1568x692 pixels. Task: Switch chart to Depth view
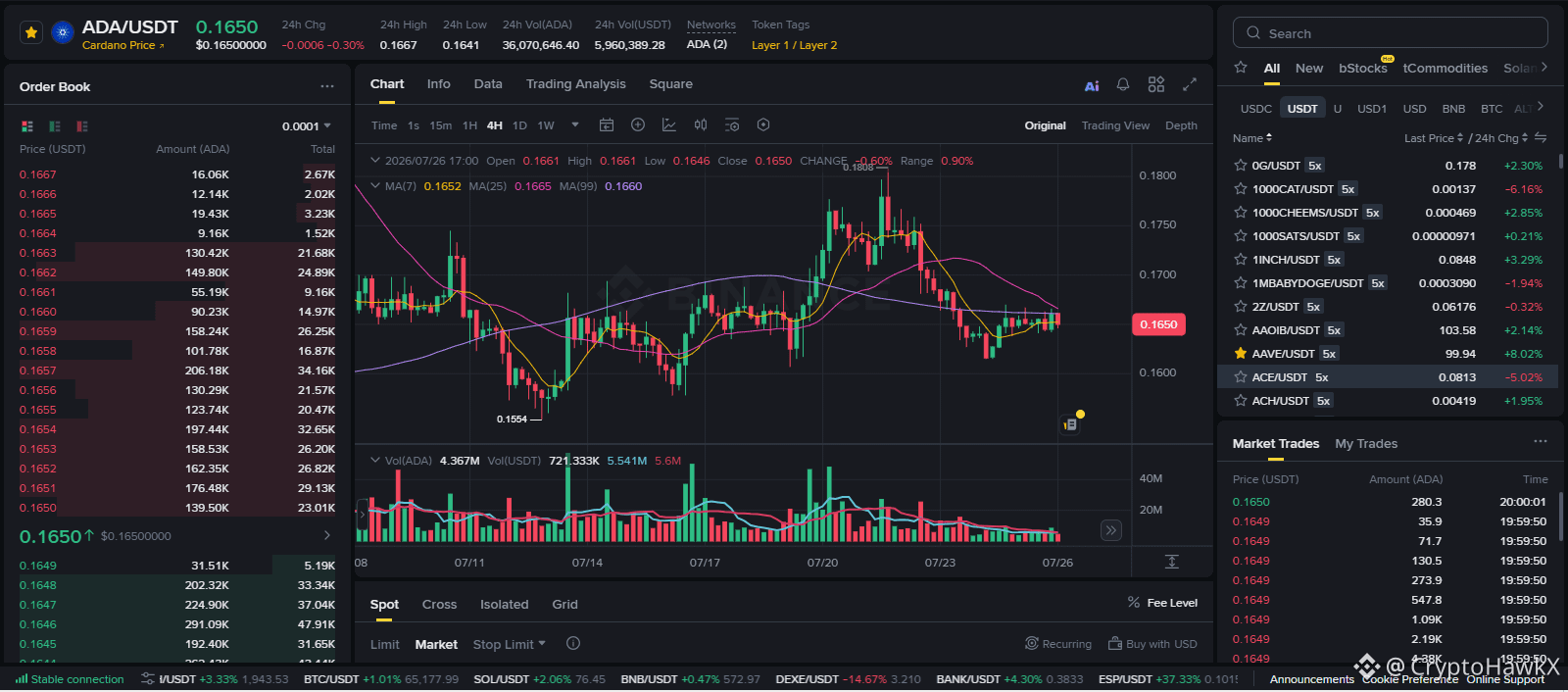coord(1181,125)
